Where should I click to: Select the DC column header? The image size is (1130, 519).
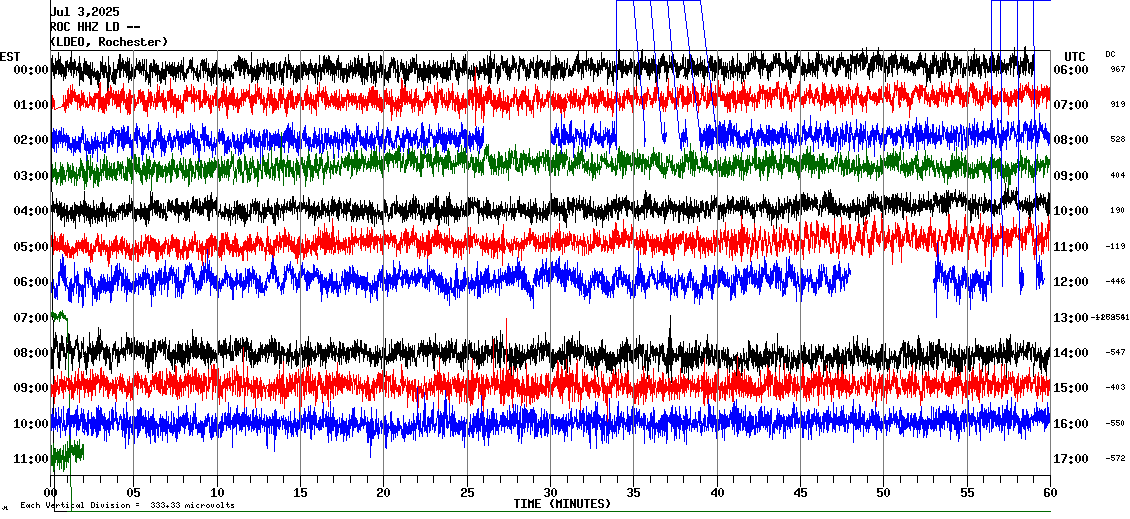[x=1110, y=54]
